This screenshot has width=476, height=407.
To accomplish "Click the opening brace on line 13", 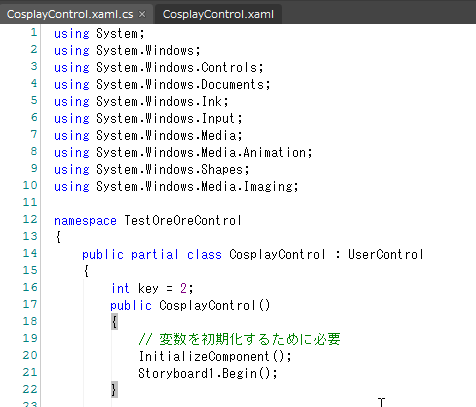I will tap(58, 237).
